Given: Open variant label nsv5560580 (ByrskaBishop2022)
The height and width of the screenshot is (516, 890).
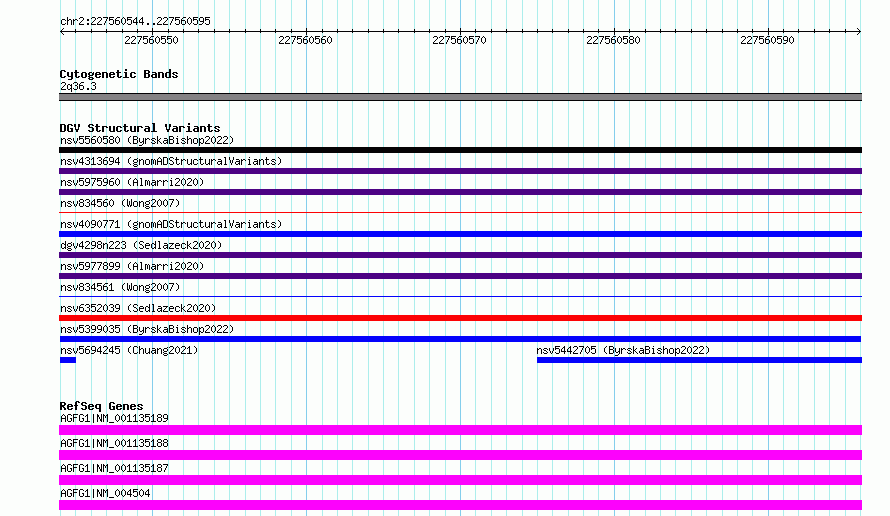Looking at the screenshot, I should 147,140.
